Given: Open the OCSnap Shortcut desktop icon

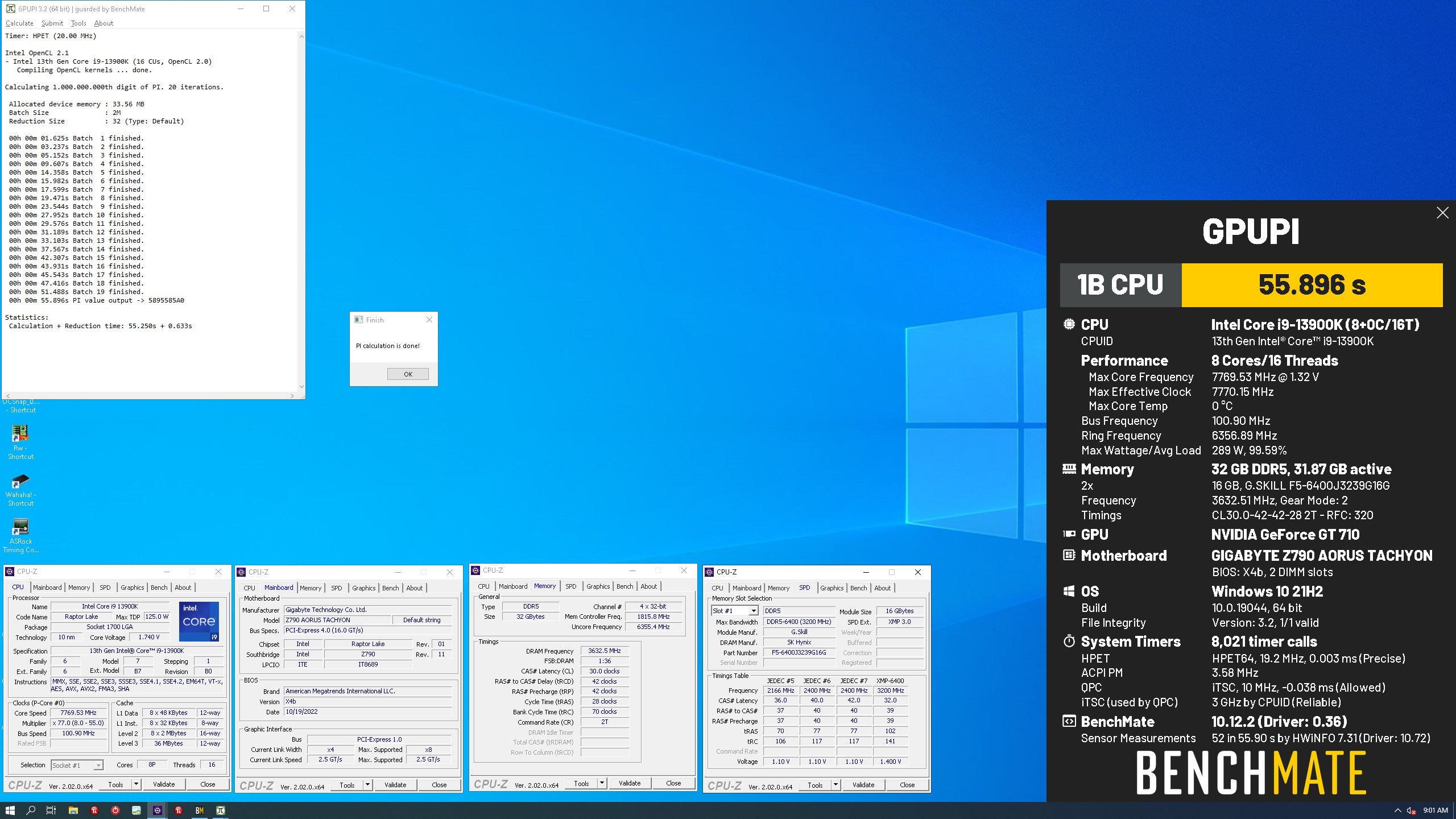Looking at the screenshot, I should pyautogui.click(x=20, y=406).
